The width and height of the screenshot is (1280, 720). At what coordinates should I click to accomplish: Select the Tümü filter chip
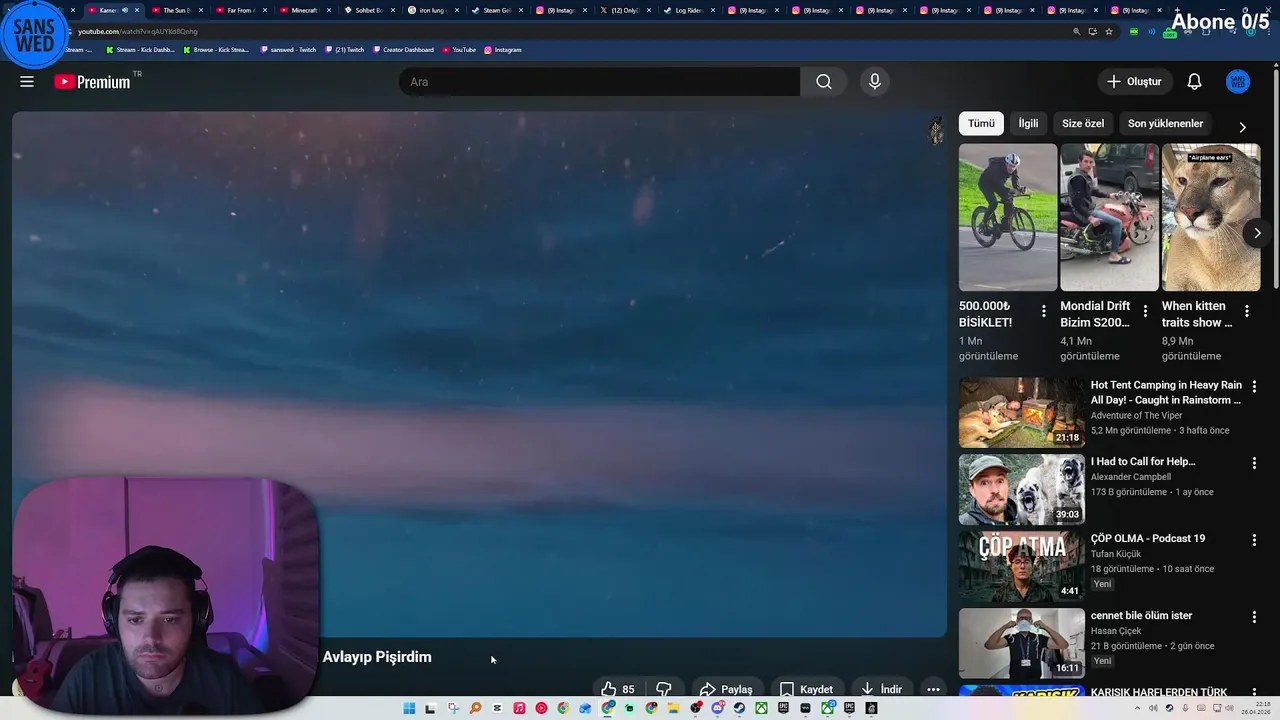(x=981, y=123)
